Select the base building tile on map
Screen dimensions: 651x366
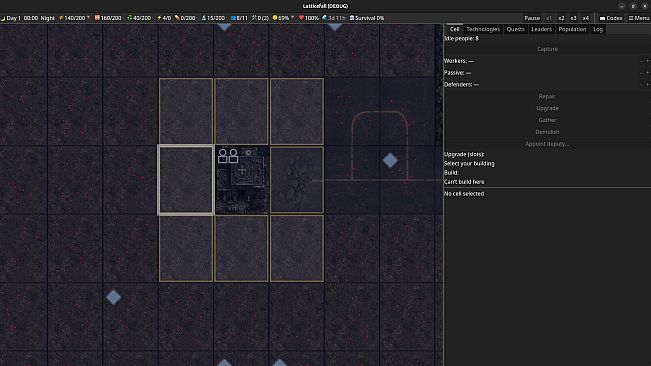click(242, 180)
